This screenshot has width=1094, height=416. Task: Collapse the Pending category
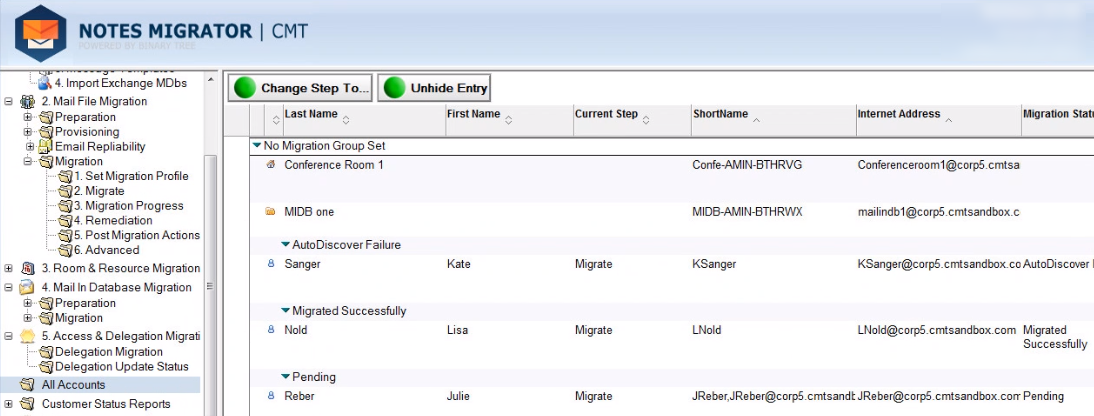point(285,377)
